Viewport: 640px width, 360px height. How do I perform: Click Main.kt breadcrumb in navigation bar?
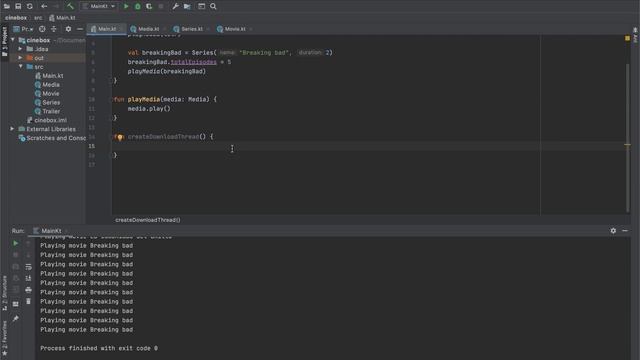[x=62, y=18]
